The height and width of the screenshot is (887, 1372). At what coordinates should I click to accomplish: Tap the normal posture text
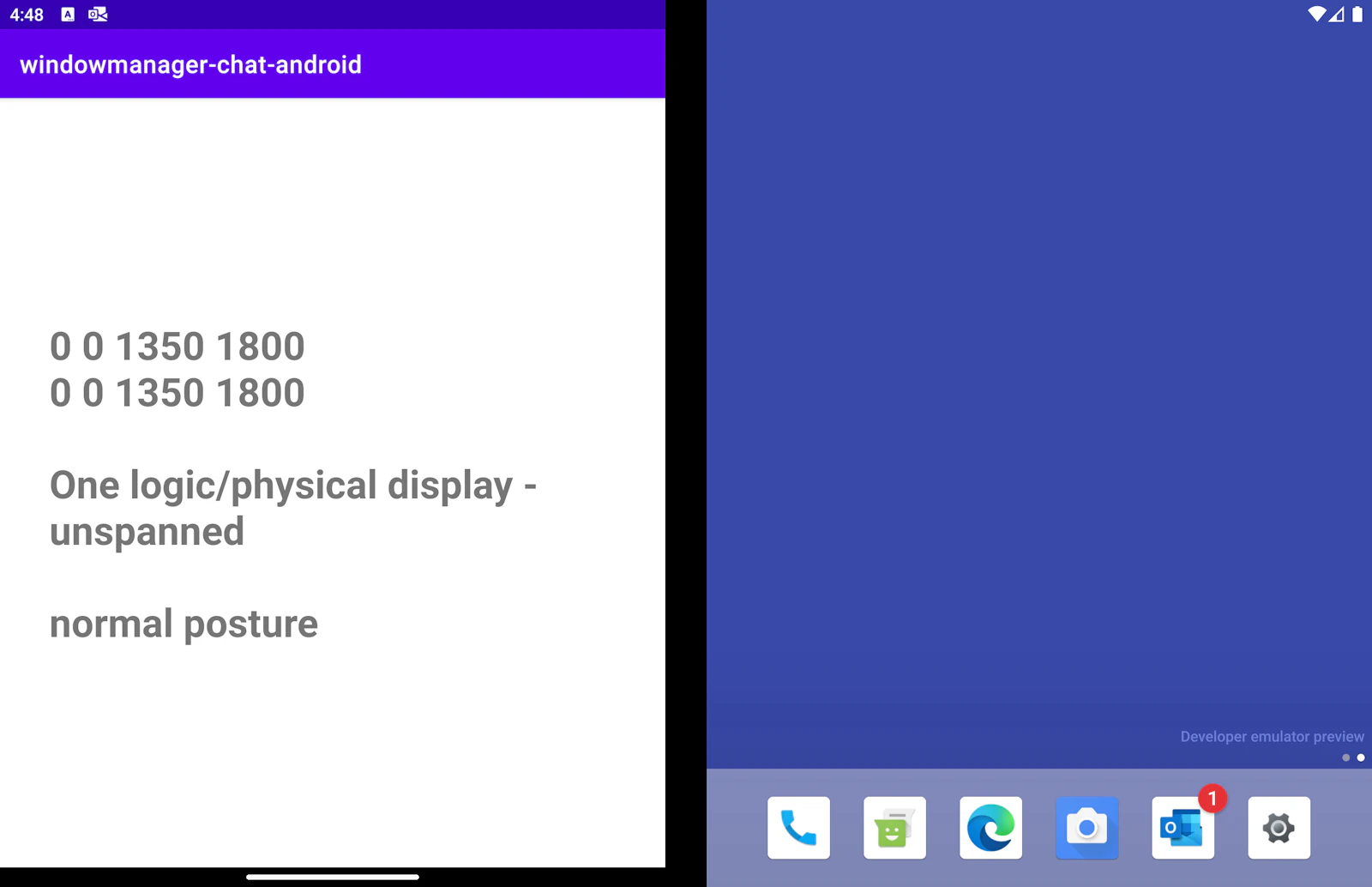coord(184,624)
